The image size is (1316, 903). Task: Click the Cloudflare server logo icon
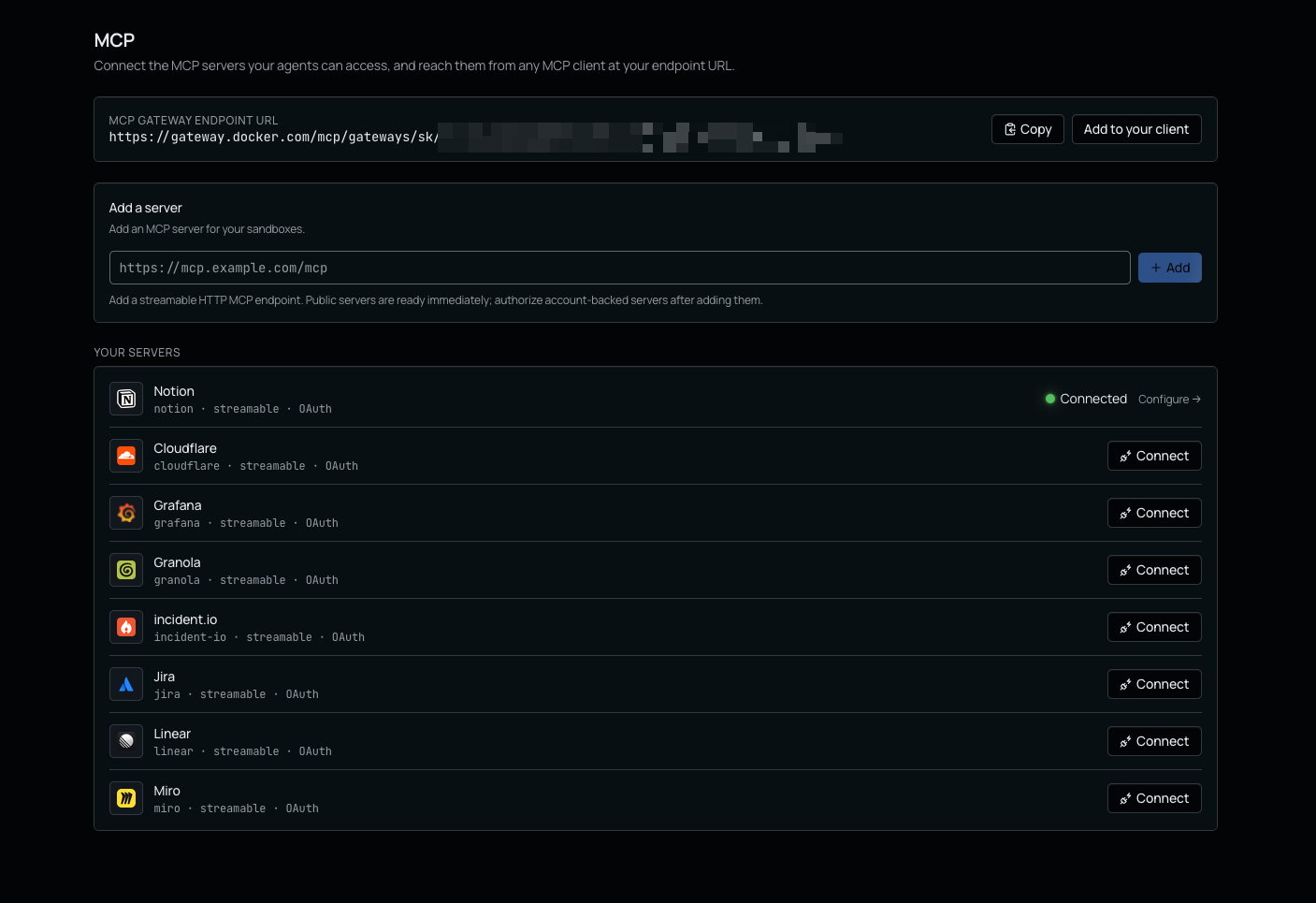pyautogui.click(x=126, y=457)
